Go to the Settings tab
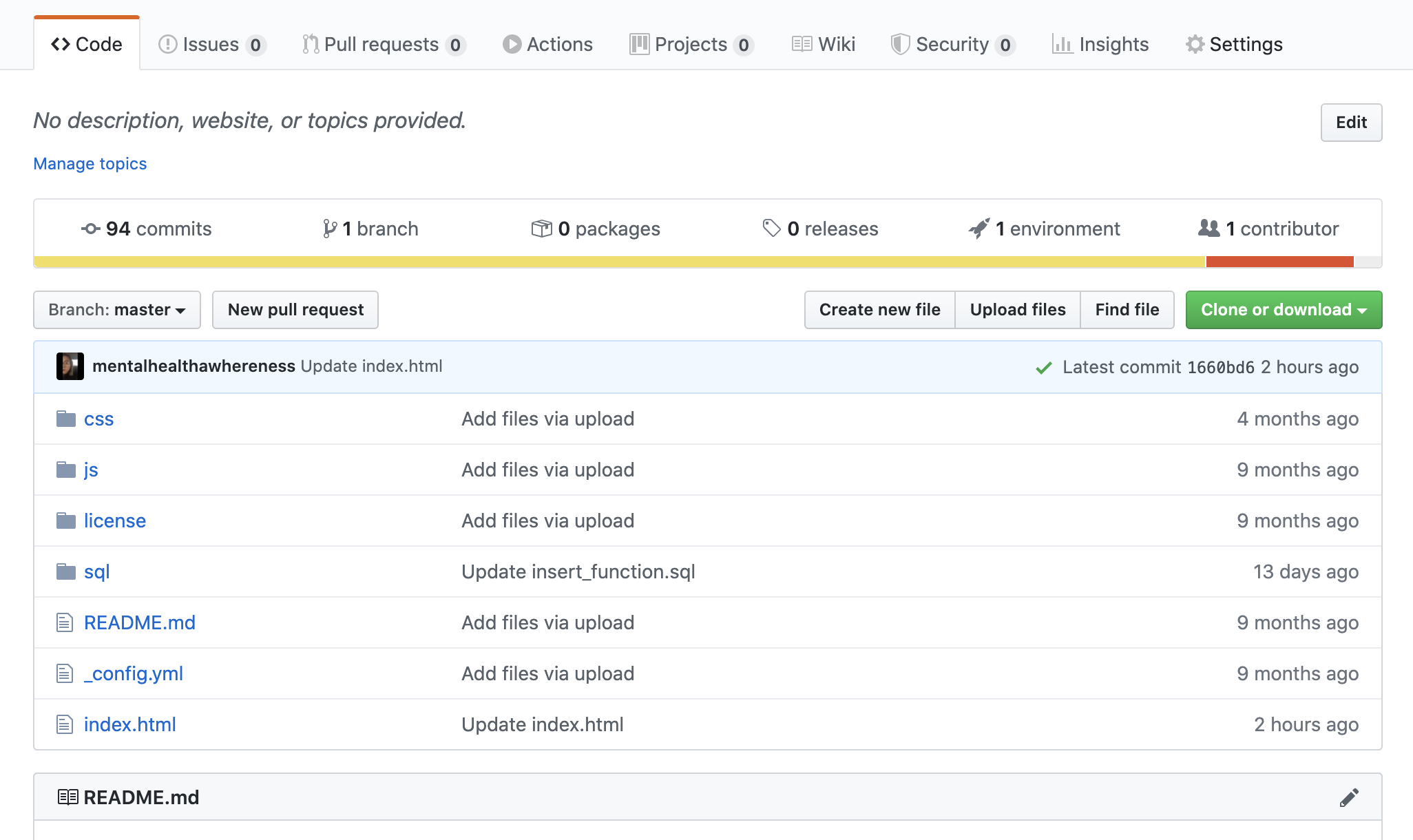Viewport: 1413px width, 840px height. point(1234,44)
